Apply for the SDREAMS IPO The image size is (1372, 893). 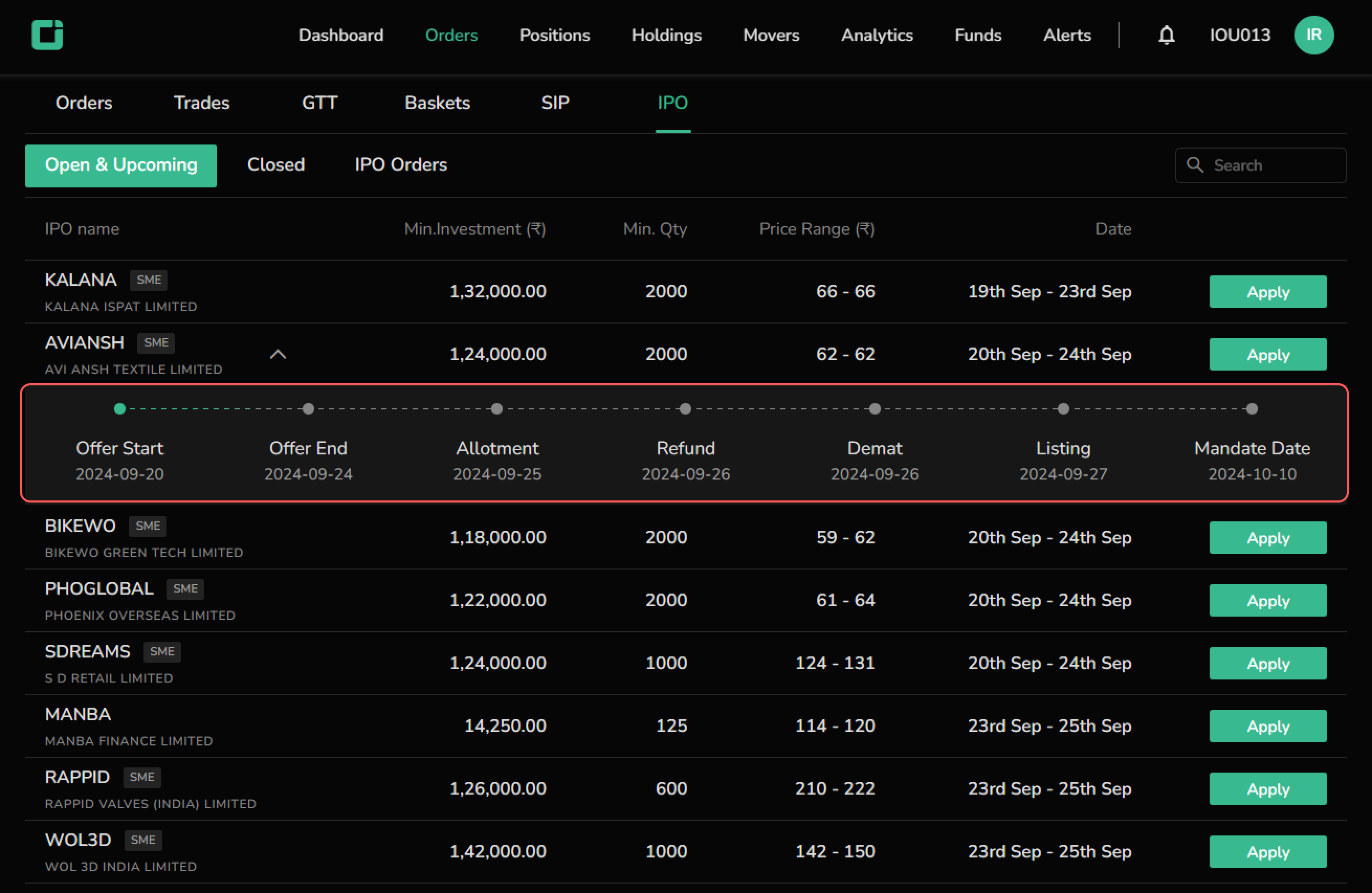tap(1268, 663)
